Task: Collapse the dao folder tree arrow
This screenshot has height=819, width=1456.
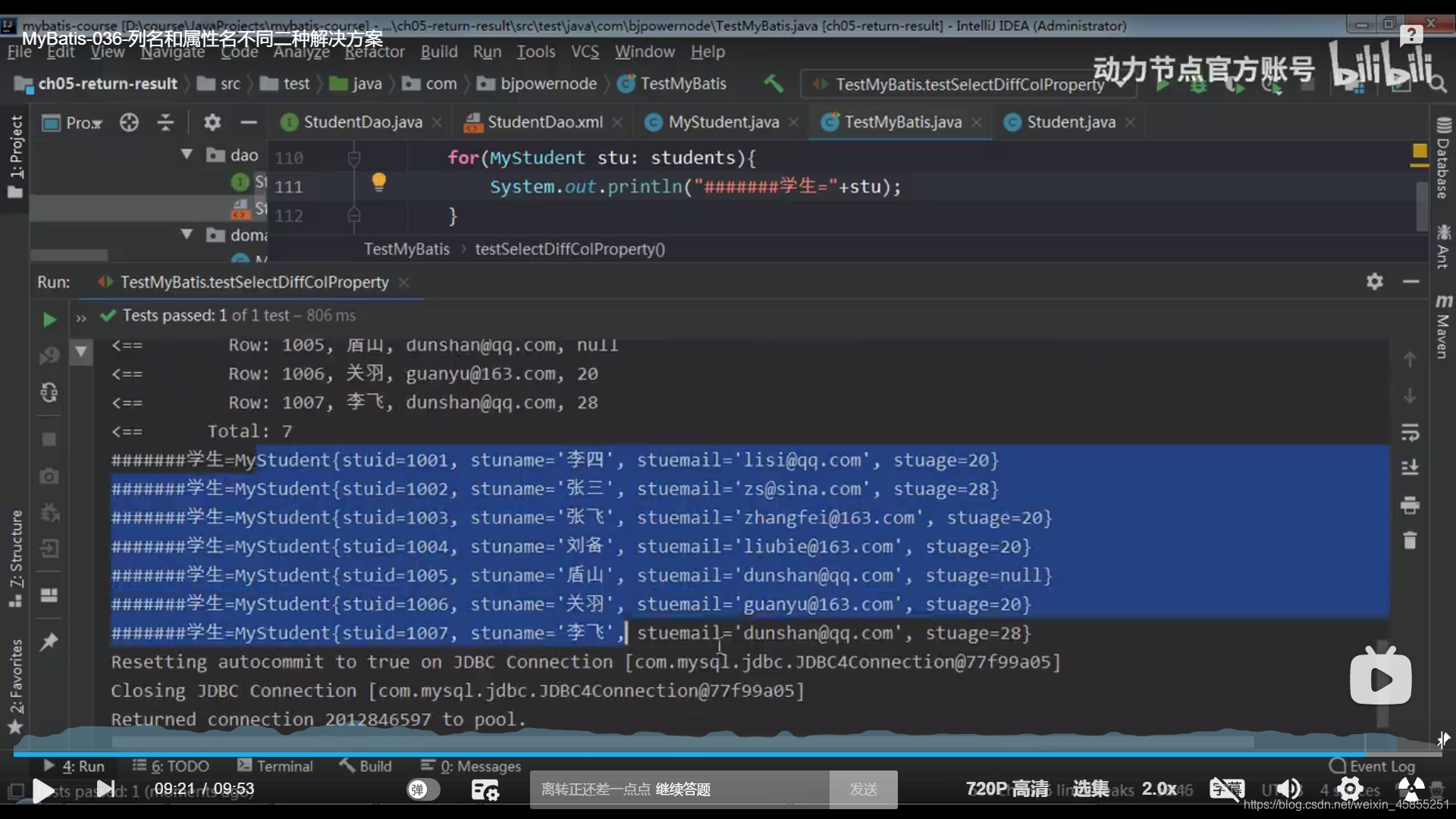Action: pyautogui.click(x=187, y=155)
